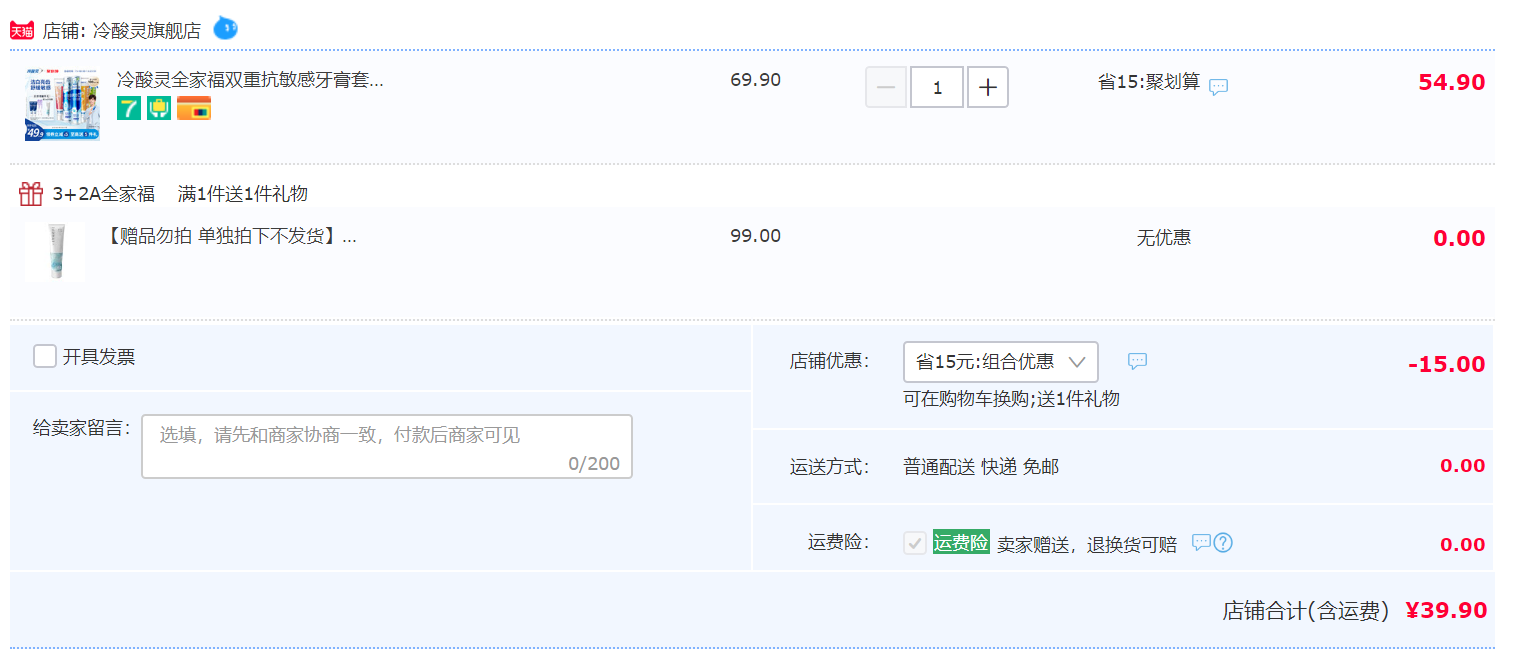
Task: Click the green 运费险 label tag
Action: pos(961,542)
